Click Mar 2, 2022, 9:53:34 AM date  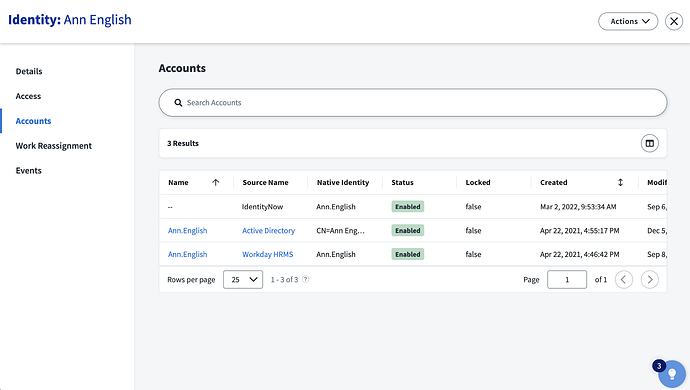(x=578, y=207)
